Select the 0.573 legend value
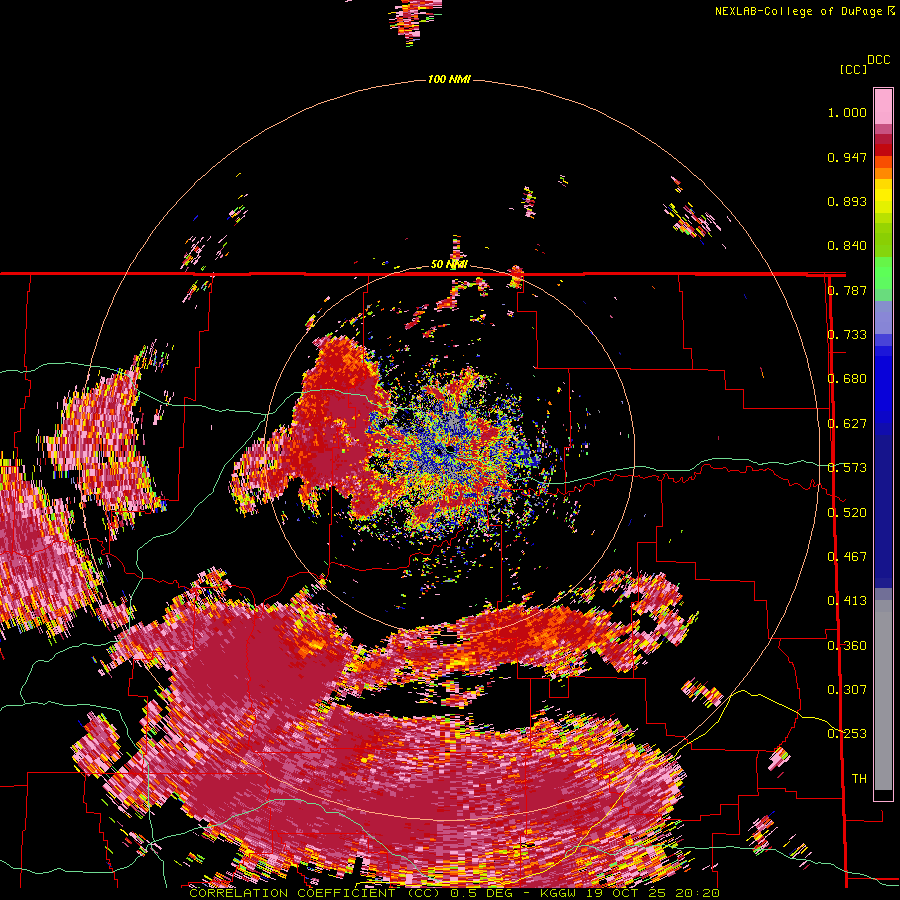The image size is (900, 900). (x=847, y=468)
